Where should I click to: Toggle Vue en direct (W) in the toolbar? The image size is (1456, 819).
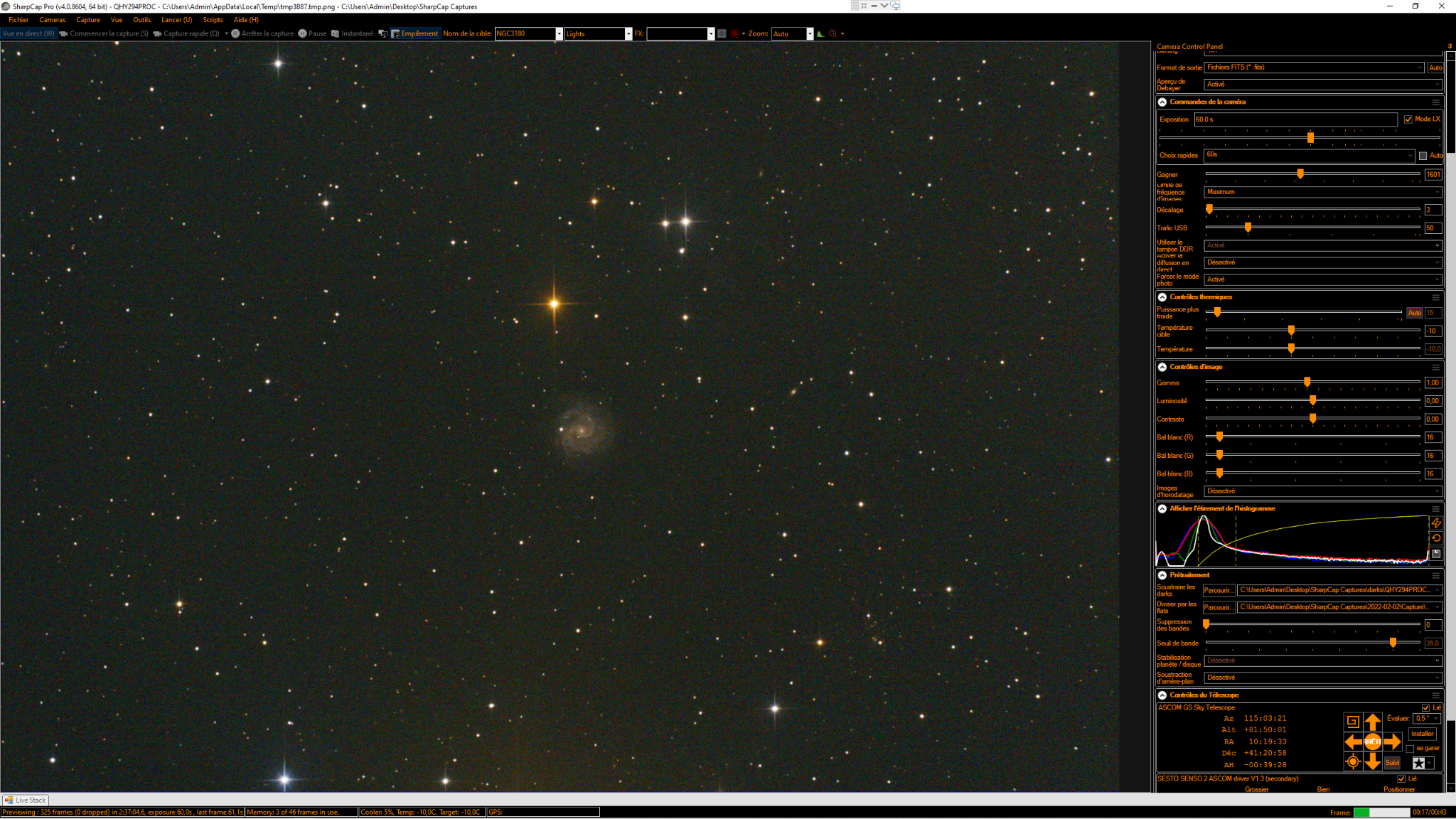click(28, 33)
